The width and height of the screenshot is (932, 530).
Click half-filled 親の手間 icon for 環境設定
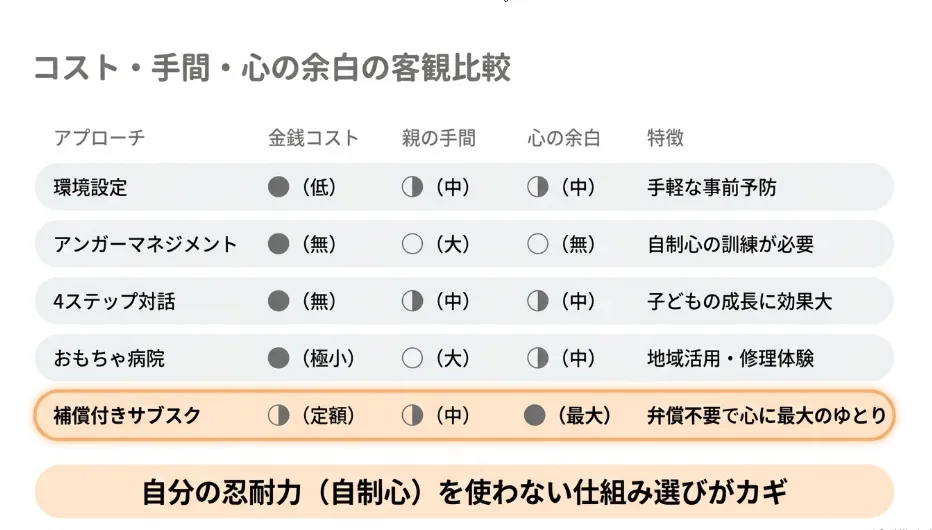(412, 187)
